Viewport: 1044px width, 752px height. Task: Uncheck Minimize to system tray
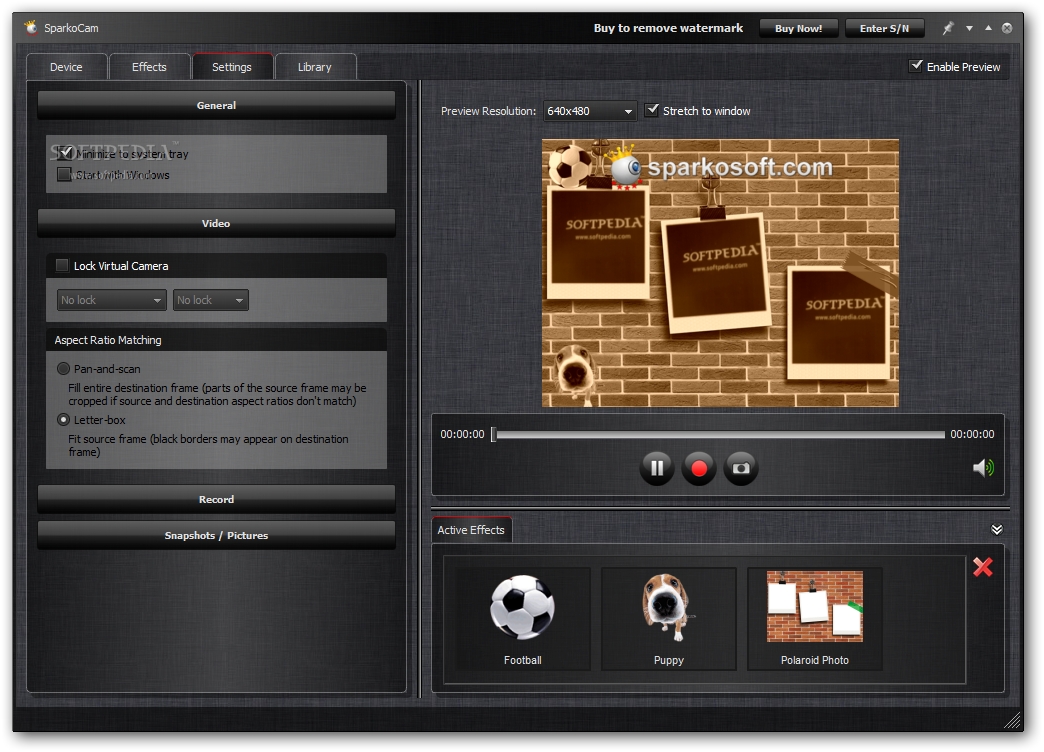point(65,154)
